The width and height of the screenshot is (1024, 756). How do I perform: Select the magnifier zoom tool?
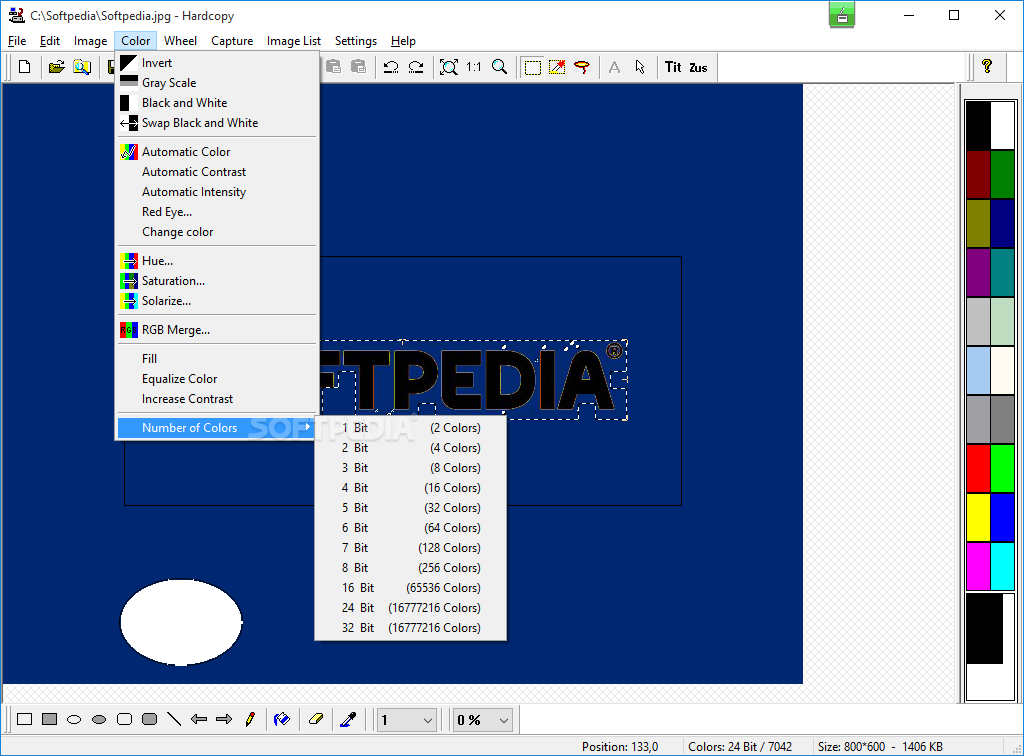(500, 67)
